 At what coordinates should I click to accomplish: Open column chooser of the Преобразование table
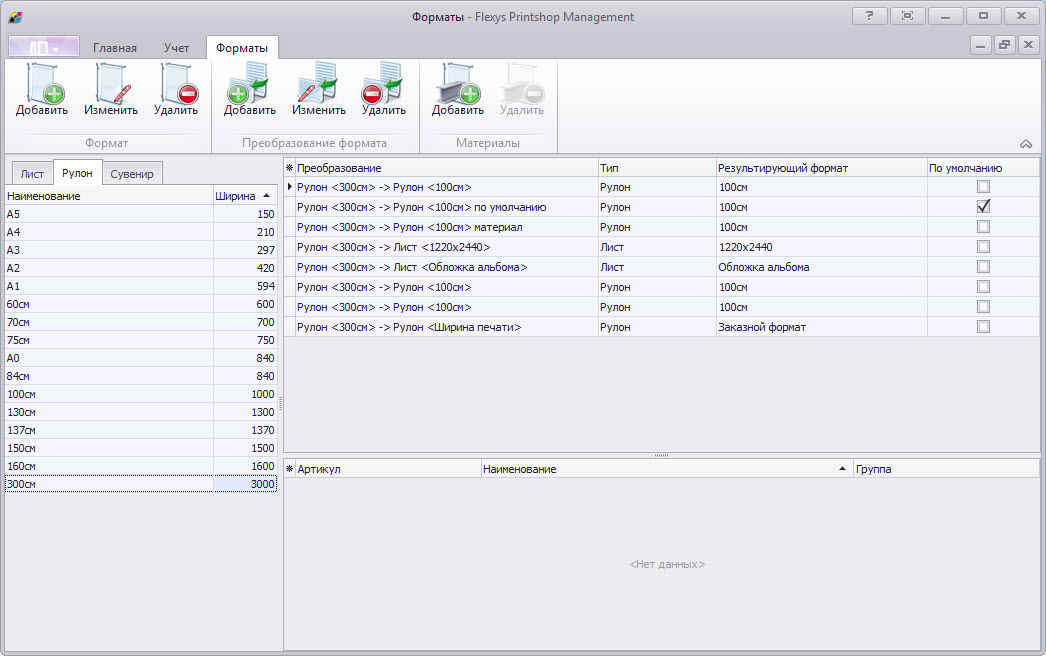pyautogui.click(x=290, y=168)
